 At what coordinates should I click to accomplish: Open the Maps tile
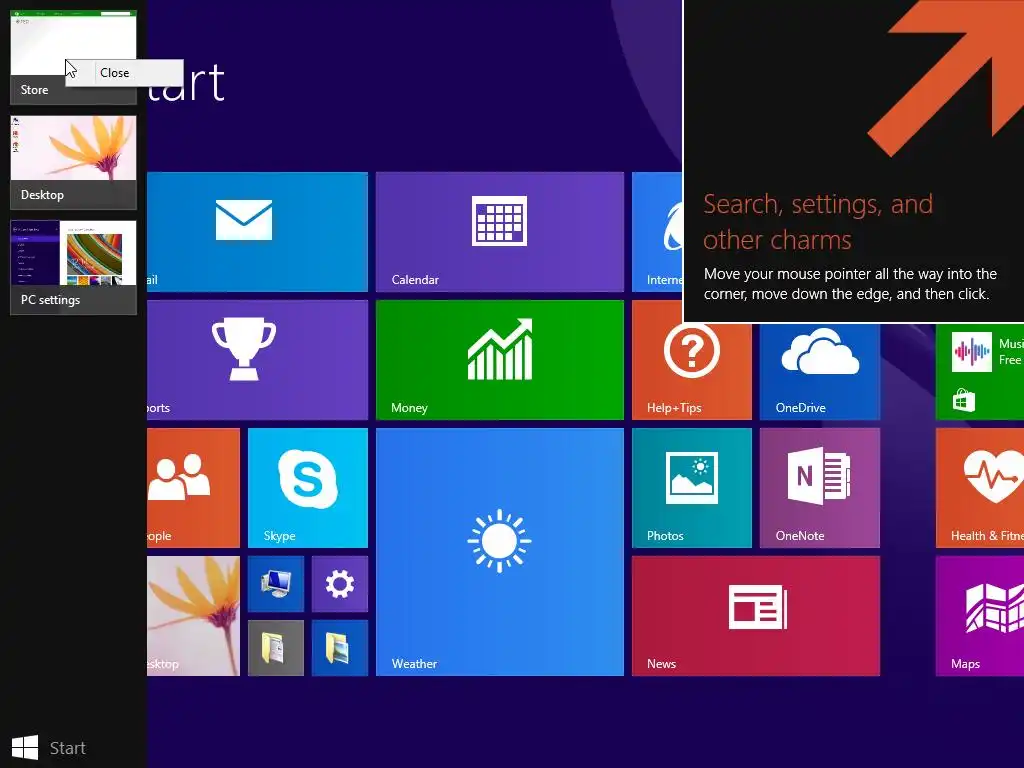click(980, 616)
